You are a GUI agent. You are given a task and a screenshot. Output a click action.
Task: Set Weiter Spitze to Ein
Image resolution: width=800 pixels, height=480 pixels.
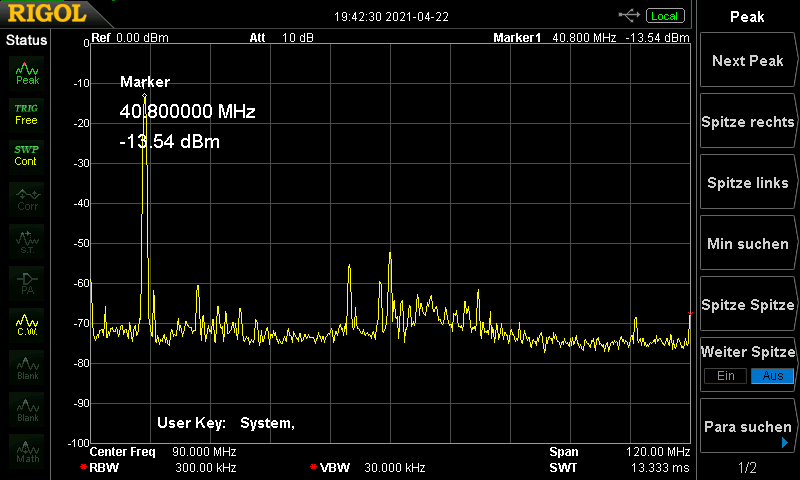(726, 376)
